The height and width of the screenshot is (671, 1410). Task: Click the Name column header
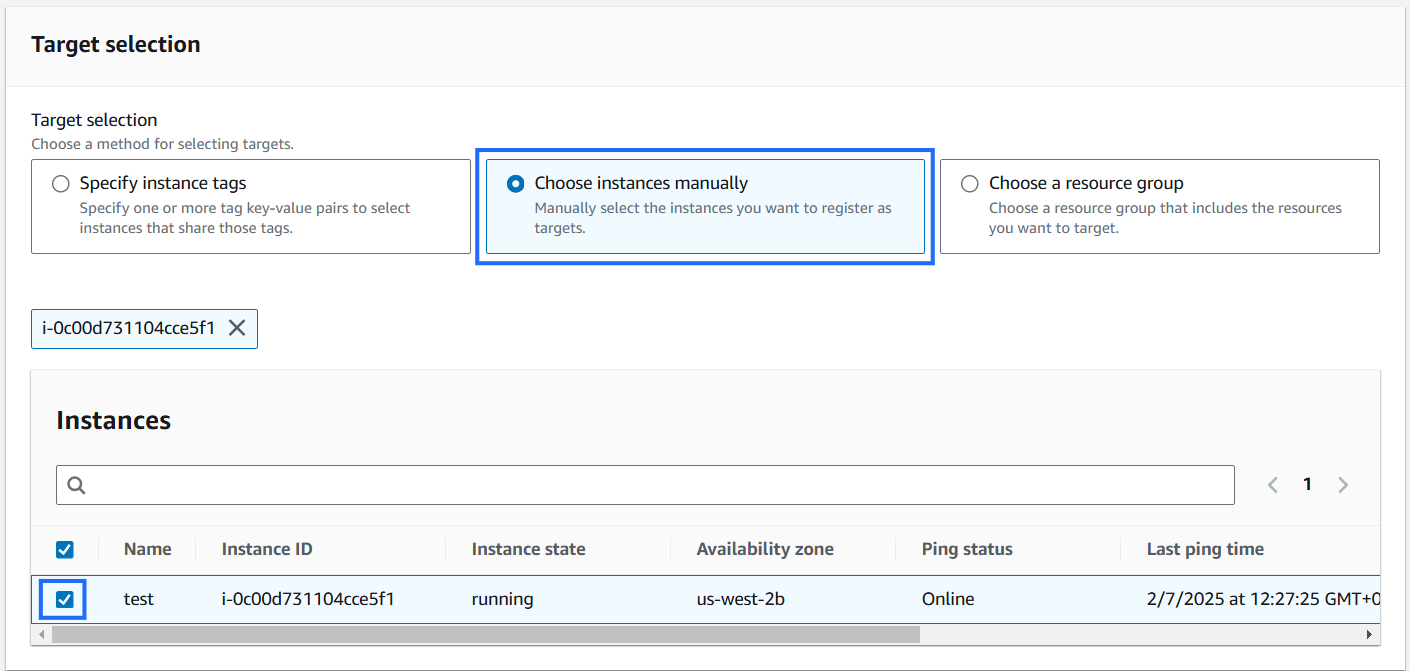coord(147,549)
